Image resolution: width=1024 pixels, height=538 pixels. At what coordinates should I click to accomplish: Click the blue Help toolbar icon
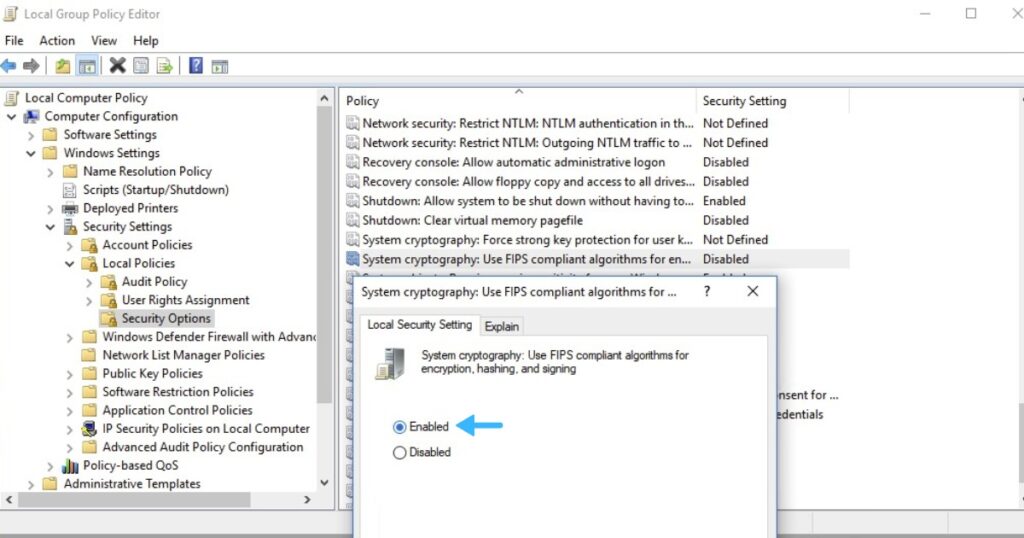(x=196, y=66)
